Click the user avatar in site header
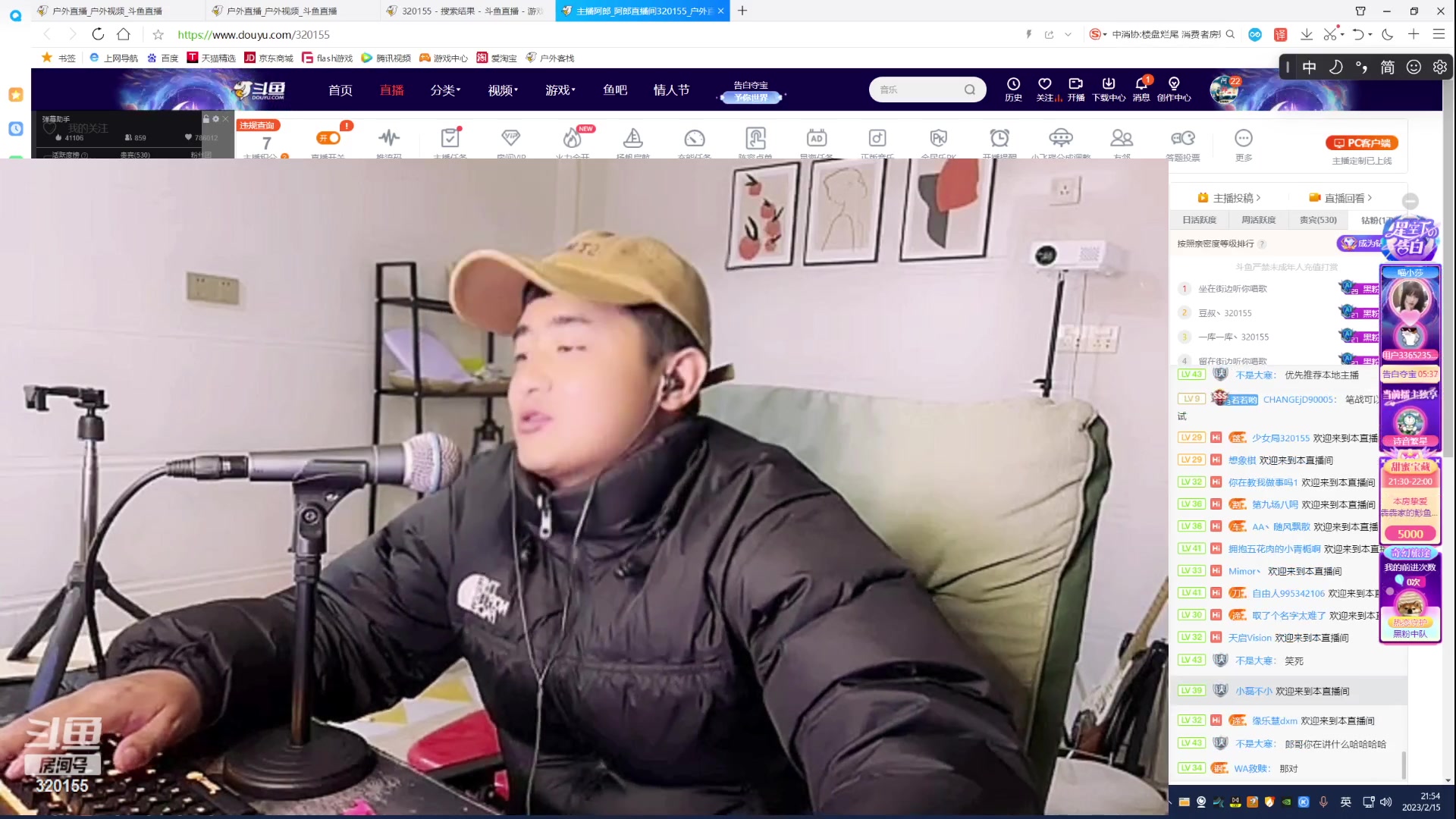 (x=1224, y=89)
